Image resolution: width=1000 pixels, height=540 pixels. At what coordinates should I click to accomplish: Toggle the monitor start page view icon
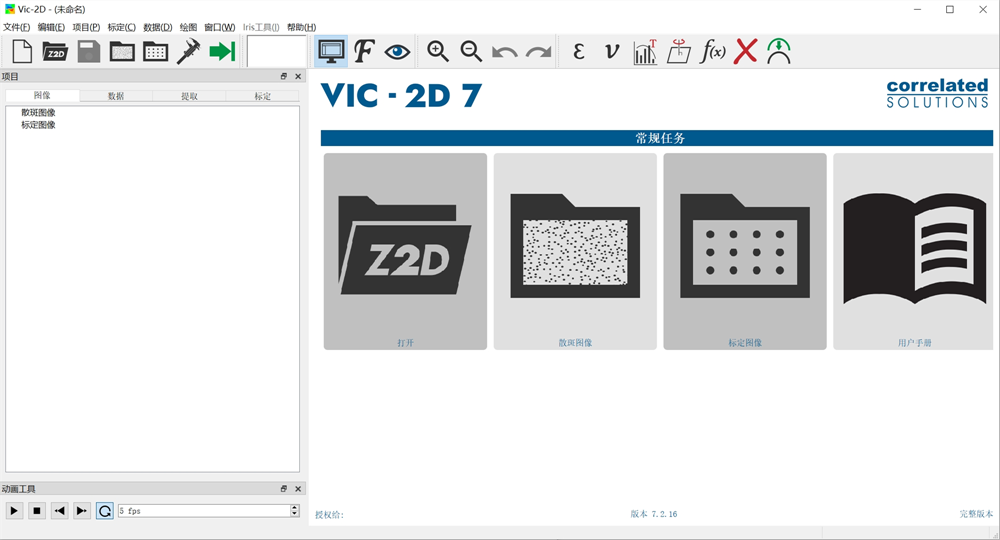pos(331,52)
